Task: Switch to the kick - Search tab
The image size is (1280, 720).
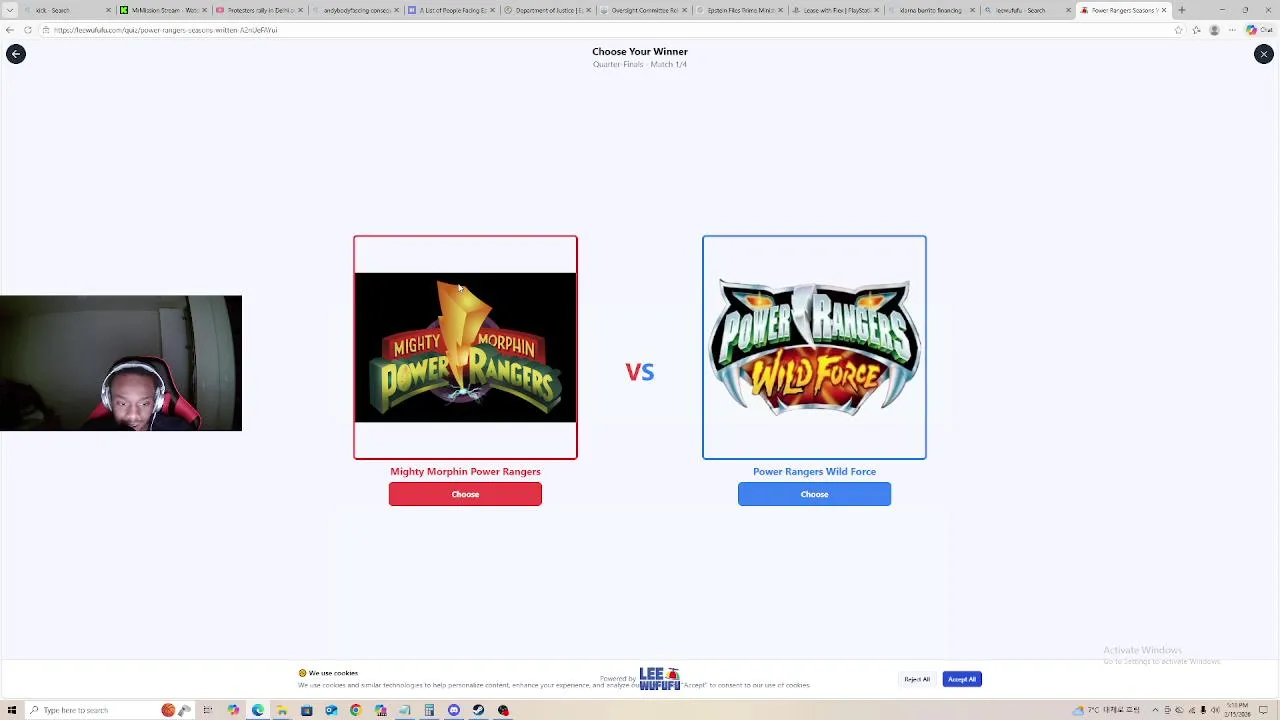Action: pos(65,10)
